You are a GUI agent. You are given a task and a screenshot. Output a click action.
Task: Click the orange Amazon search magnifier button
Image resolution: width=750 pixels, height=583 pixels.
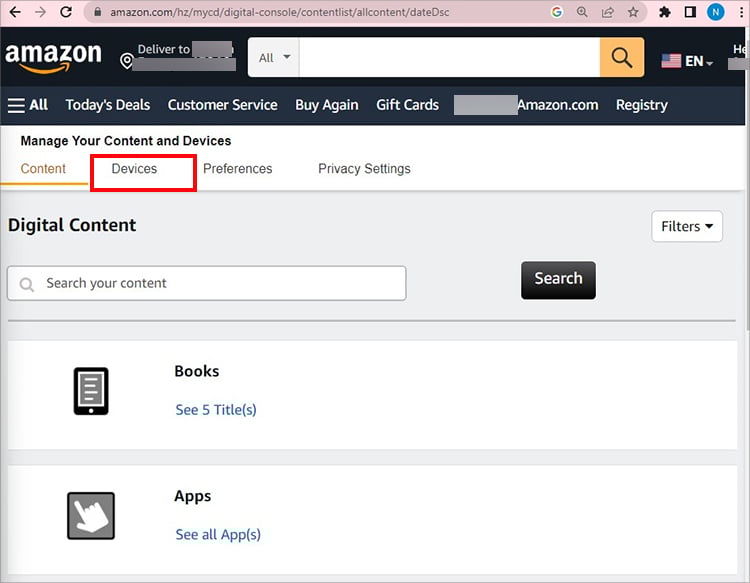click(x=622, y=57)
